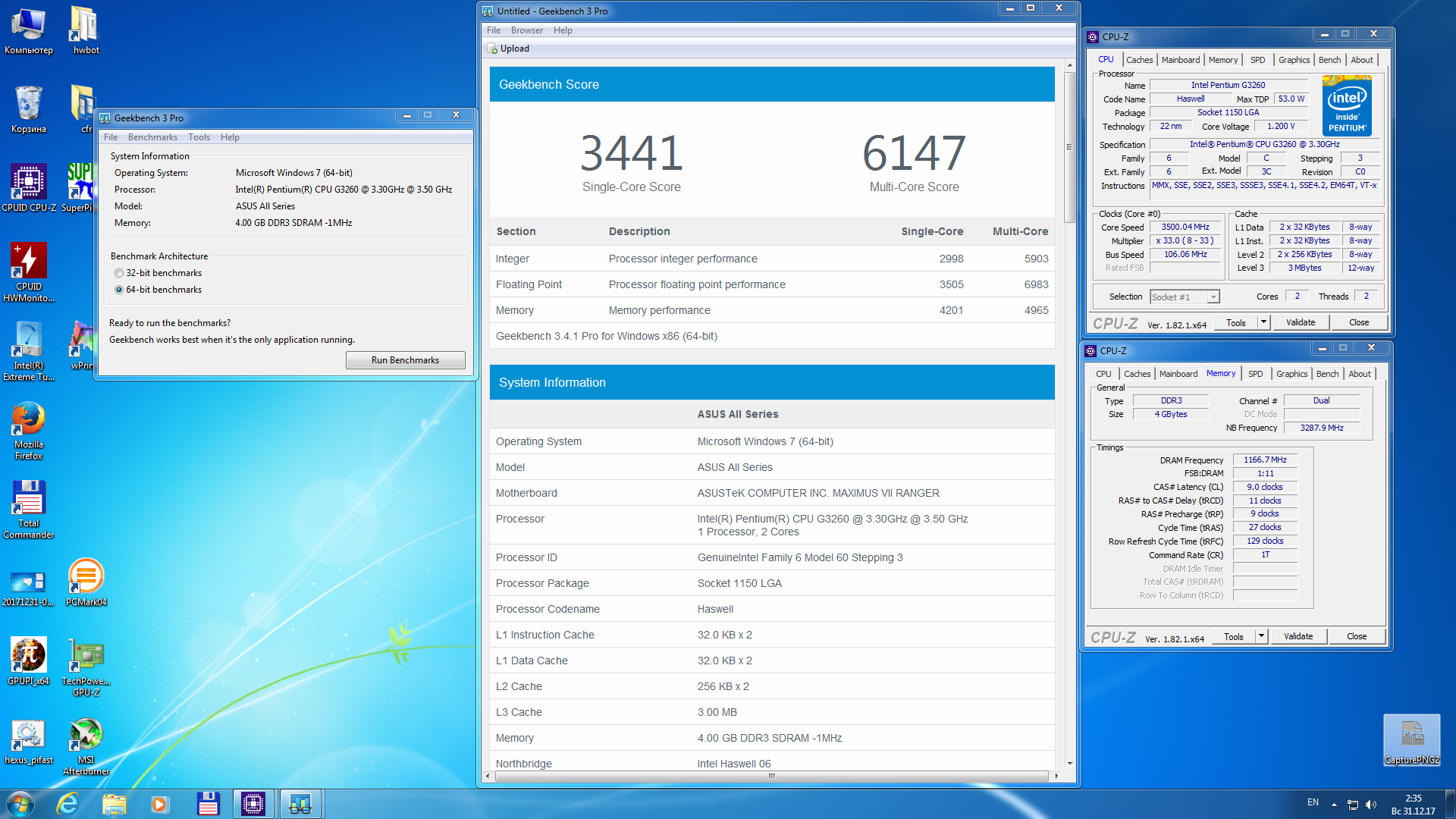The height and width of the screenshot is (819, 1456).
Task: Launch the CPUID HWMonitor desktop shortcut
Action: (29, 272)
